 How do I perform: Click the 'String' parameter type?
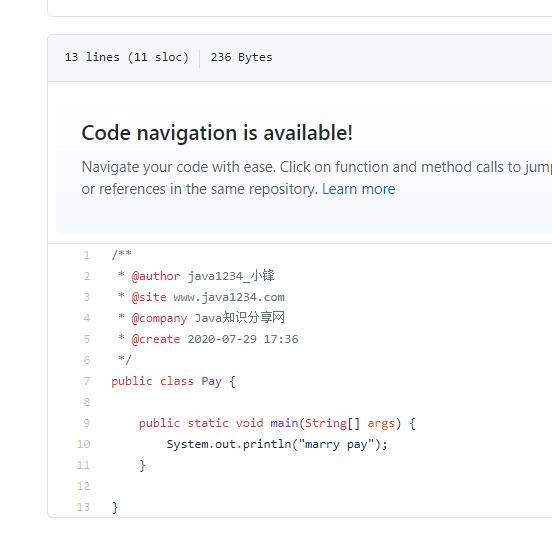[326, 423]
